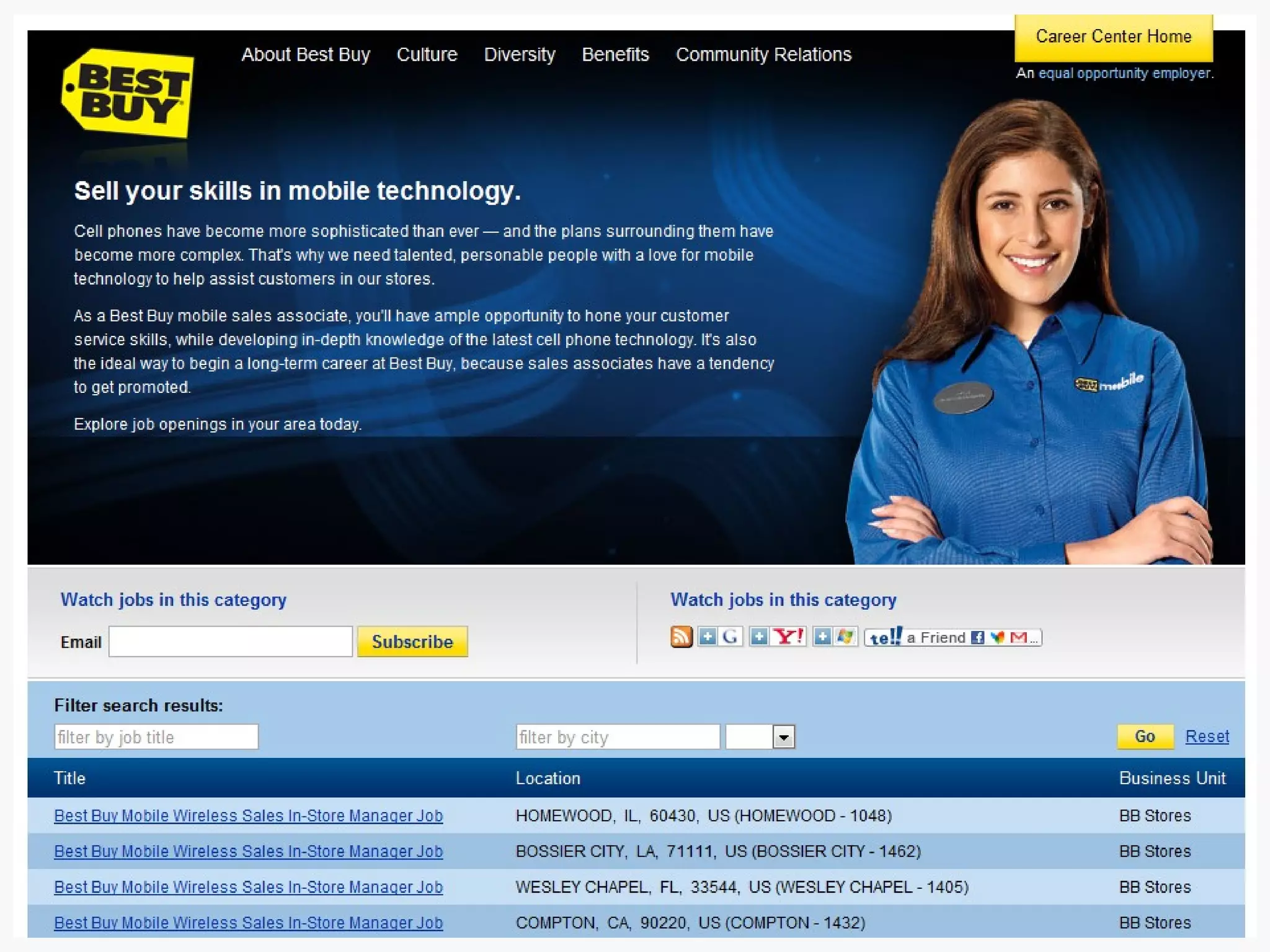Viewport: 1270px width, 952px height.
Task: Click the Reset filters link
Action: point(1207,736)
